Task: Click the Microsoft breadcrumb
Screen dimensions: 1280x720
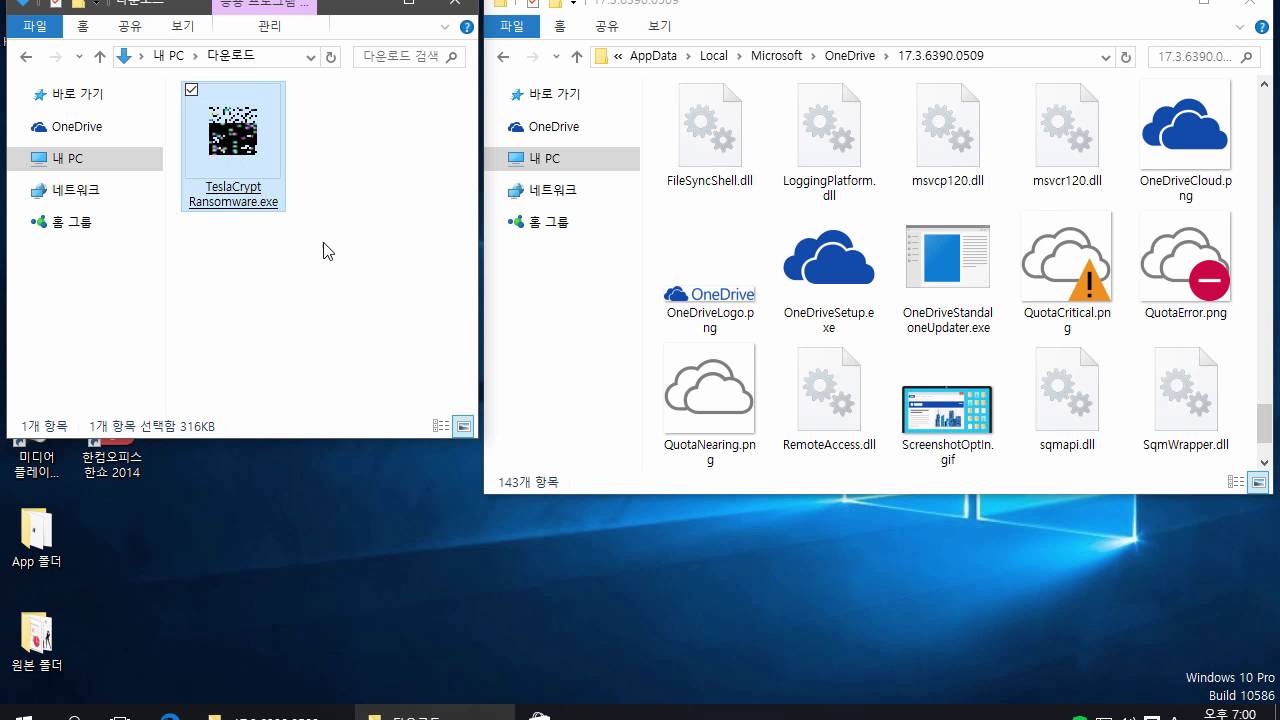Action: (776, 56)
